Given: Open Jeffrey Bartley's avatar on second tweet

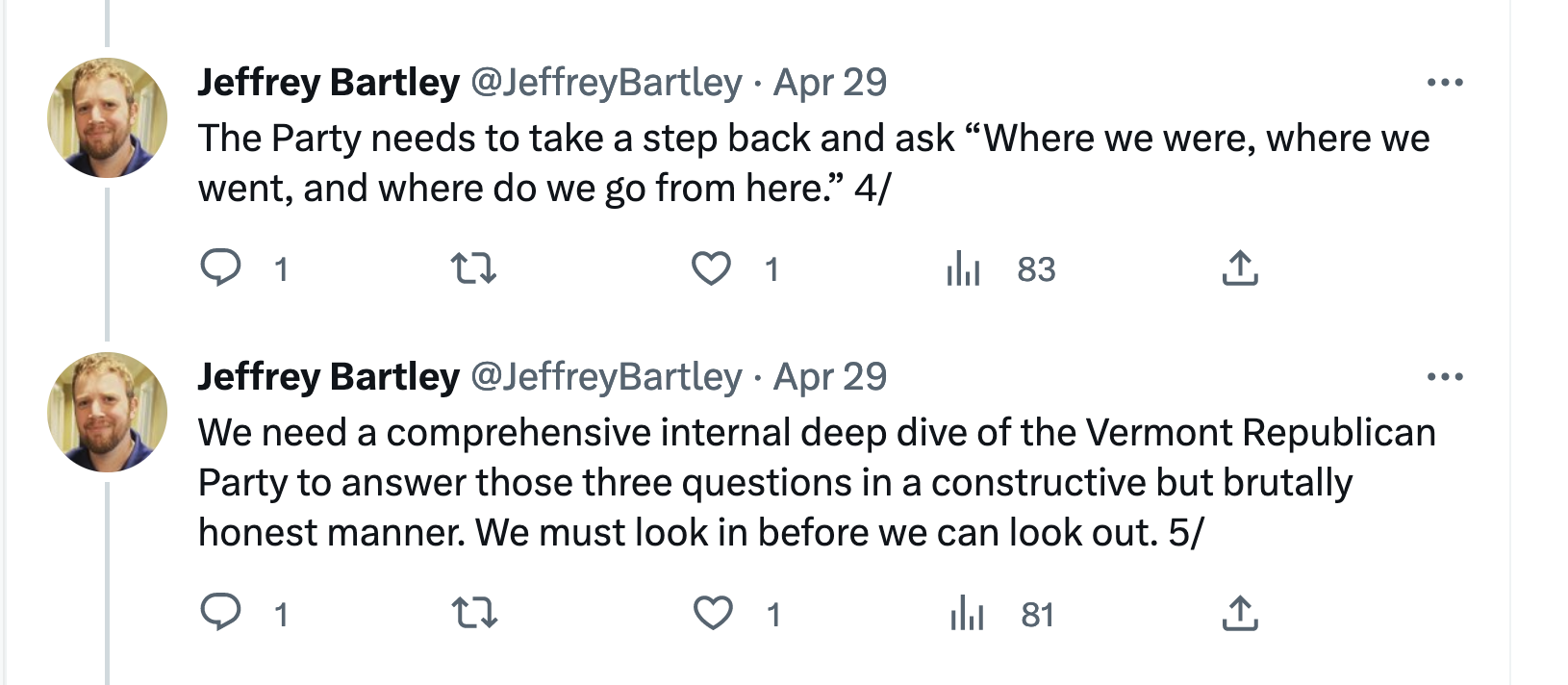Looking at the screenshot, I should [108, 413].
